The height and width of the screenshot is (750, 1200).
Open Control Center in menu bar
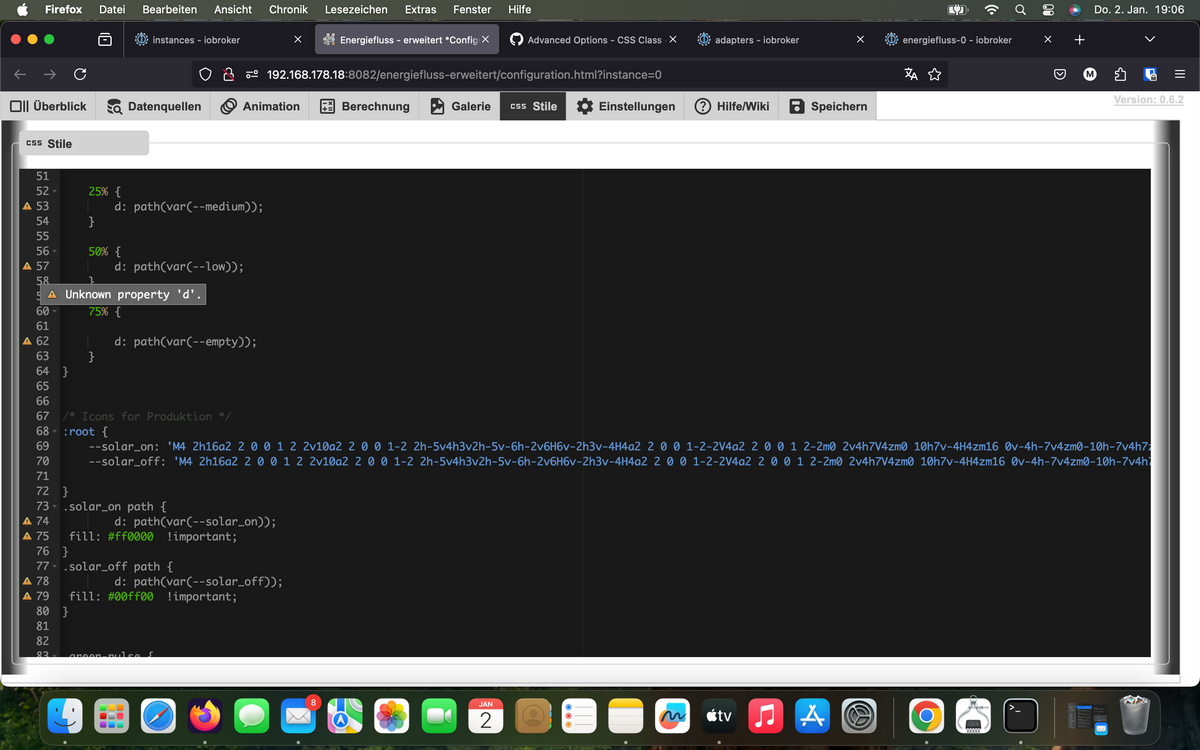[x=1048, y=10]
